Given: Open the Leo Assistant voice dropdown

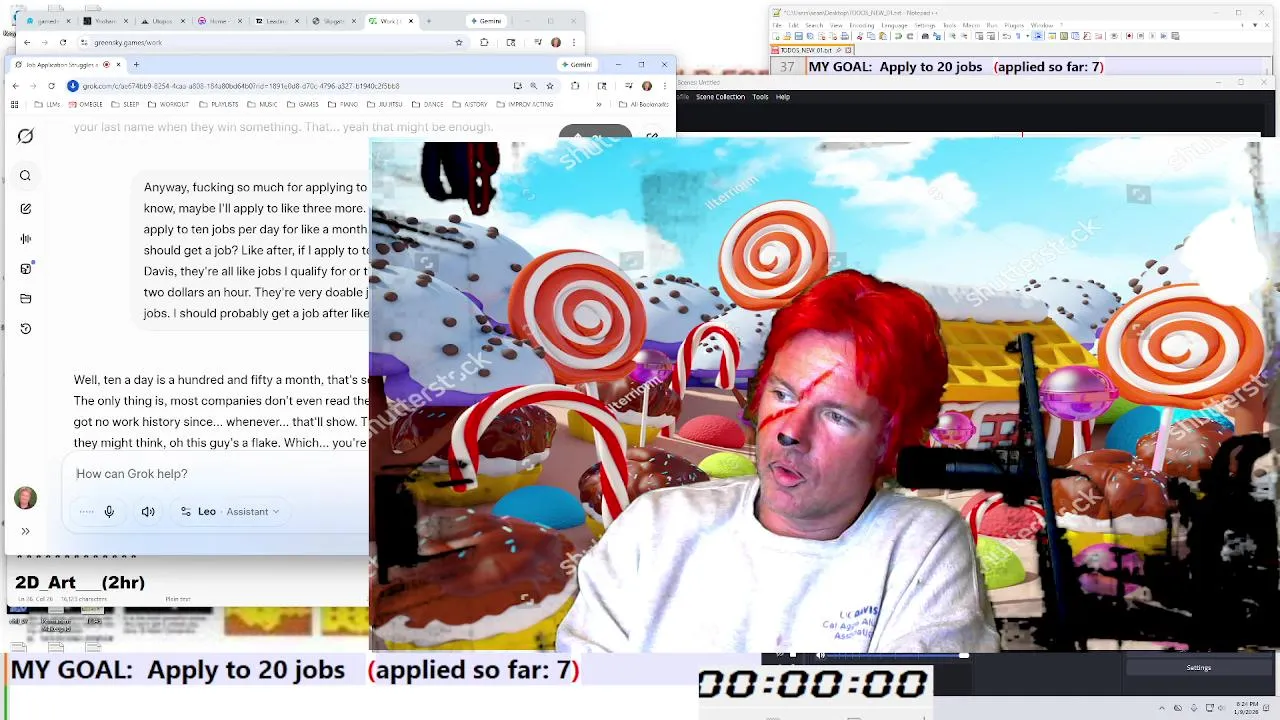Looking at the screenshot, I should (x=230, y=511).
